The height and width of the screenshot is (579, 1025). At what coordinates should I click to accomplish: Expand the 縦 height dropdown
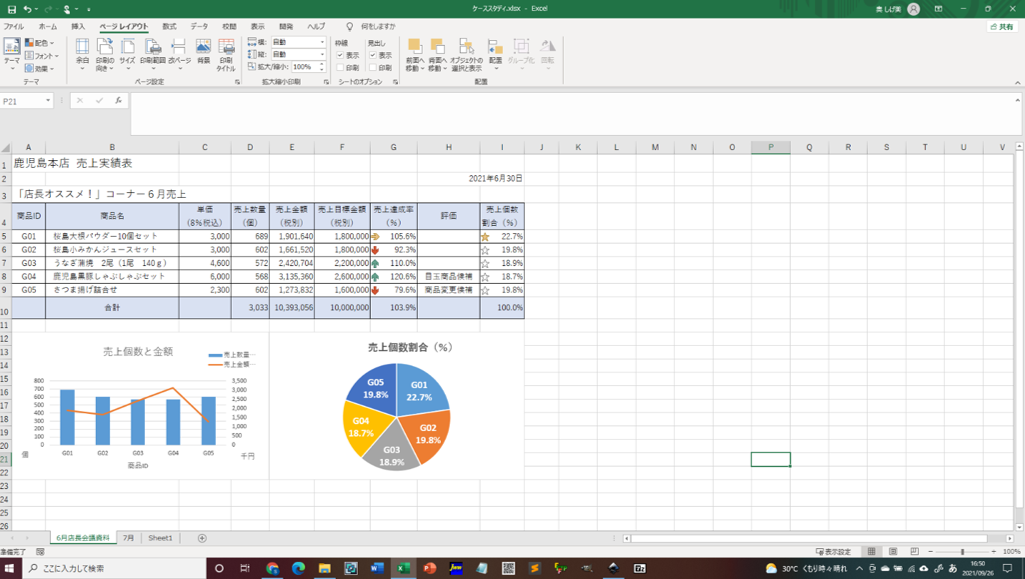[322, 55]
